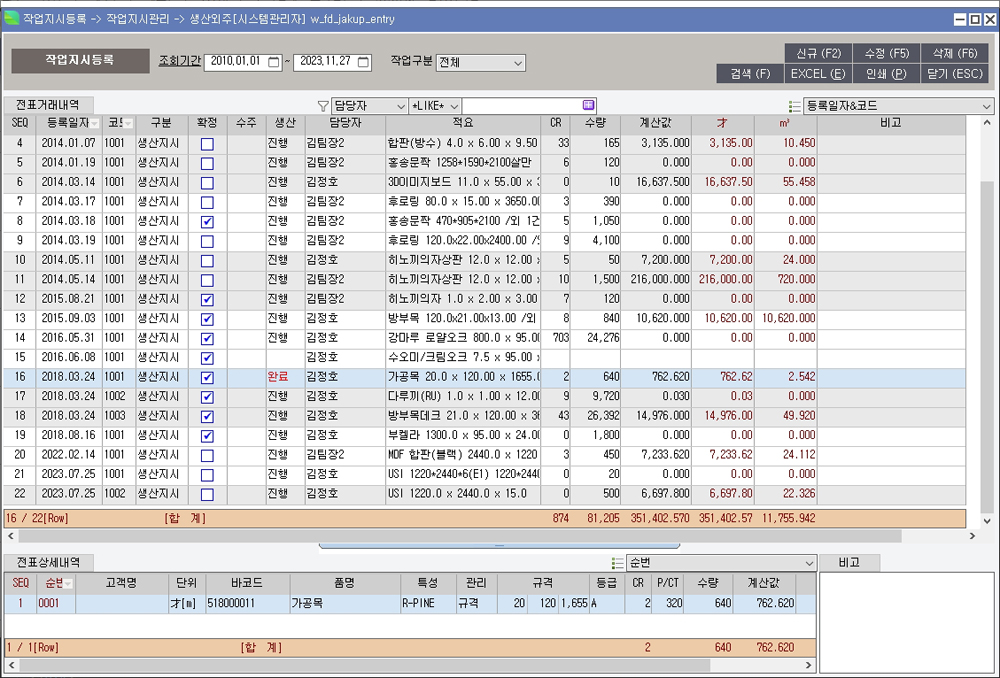Select row 17 with code 1002 on 2018.03.24
The height and width of the screenshot is (678, 1000).
485,397
